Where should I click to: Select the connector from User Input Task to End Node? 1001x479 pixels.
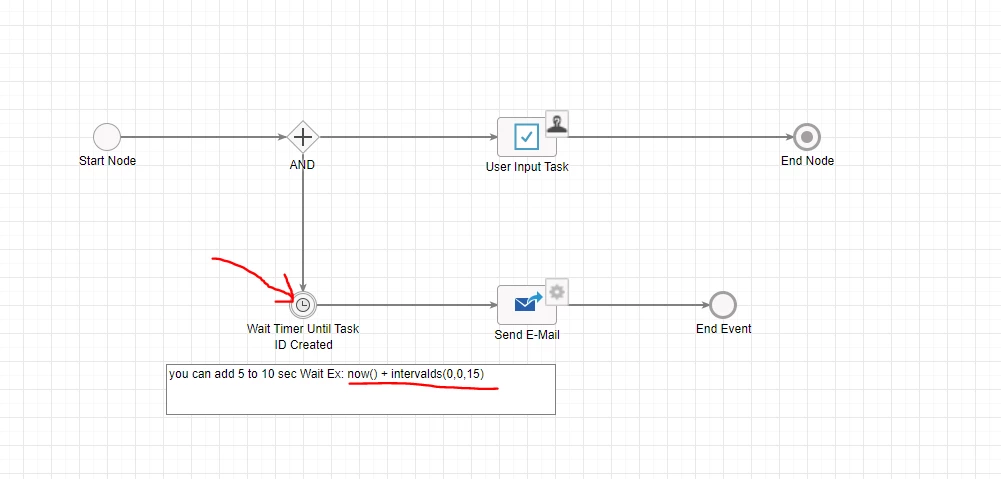[x=681, y=137]
